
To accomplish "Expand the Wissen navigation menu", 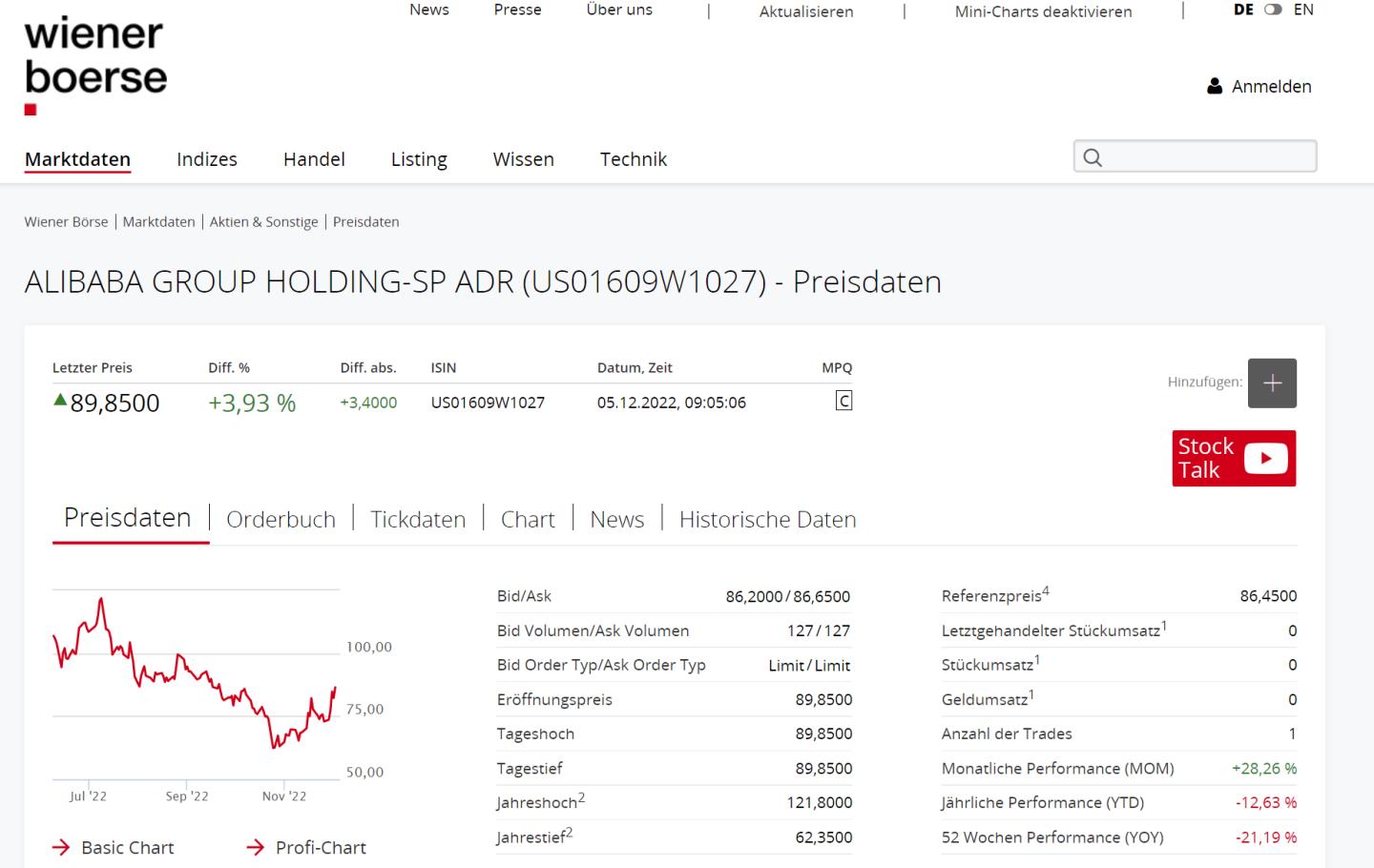I will 523,159.
